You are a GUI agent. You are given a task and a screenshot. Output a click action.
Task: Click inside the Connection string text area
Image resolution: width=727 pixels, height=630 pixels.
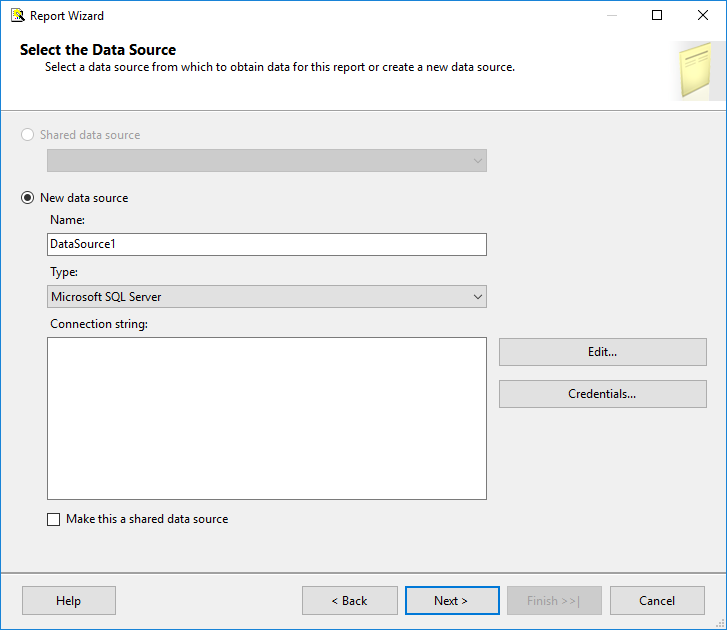(x=266, y=418)
